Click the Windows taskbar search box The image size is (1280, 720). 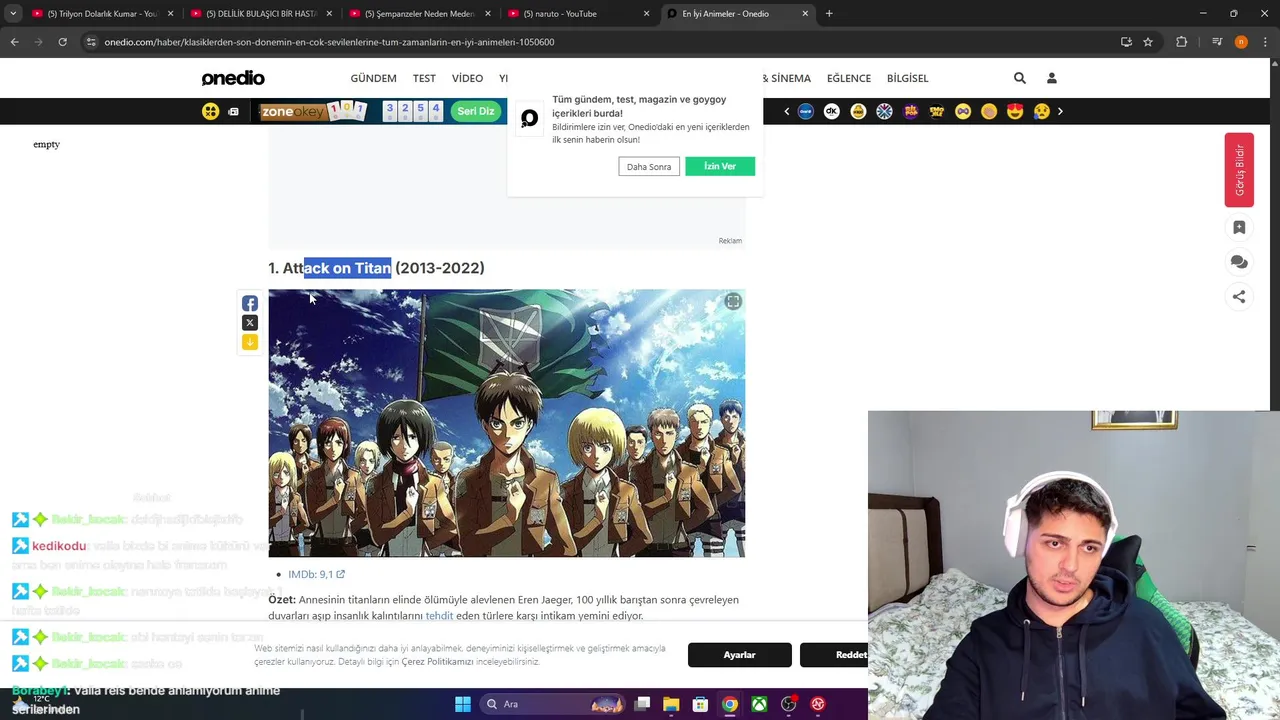click(x=550, y=704)
